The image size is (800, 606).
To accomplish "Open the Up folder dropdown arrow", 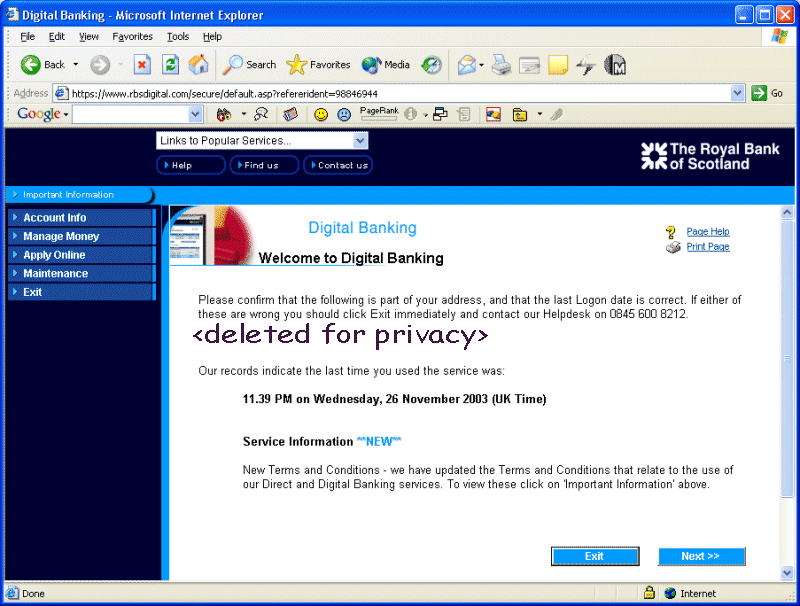I will click(x=540, y=114).
